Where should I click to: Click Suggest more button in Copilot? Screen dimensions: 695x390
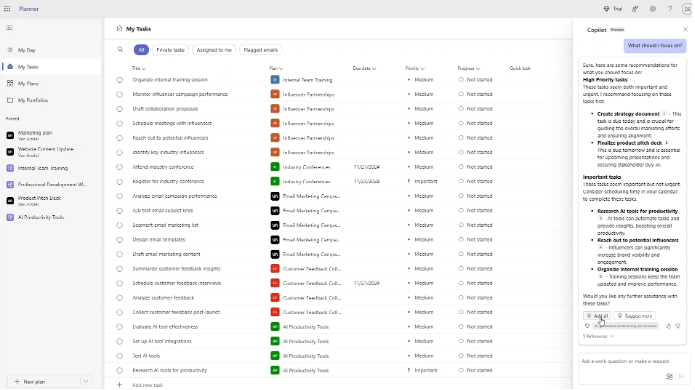tap(635, 316)
